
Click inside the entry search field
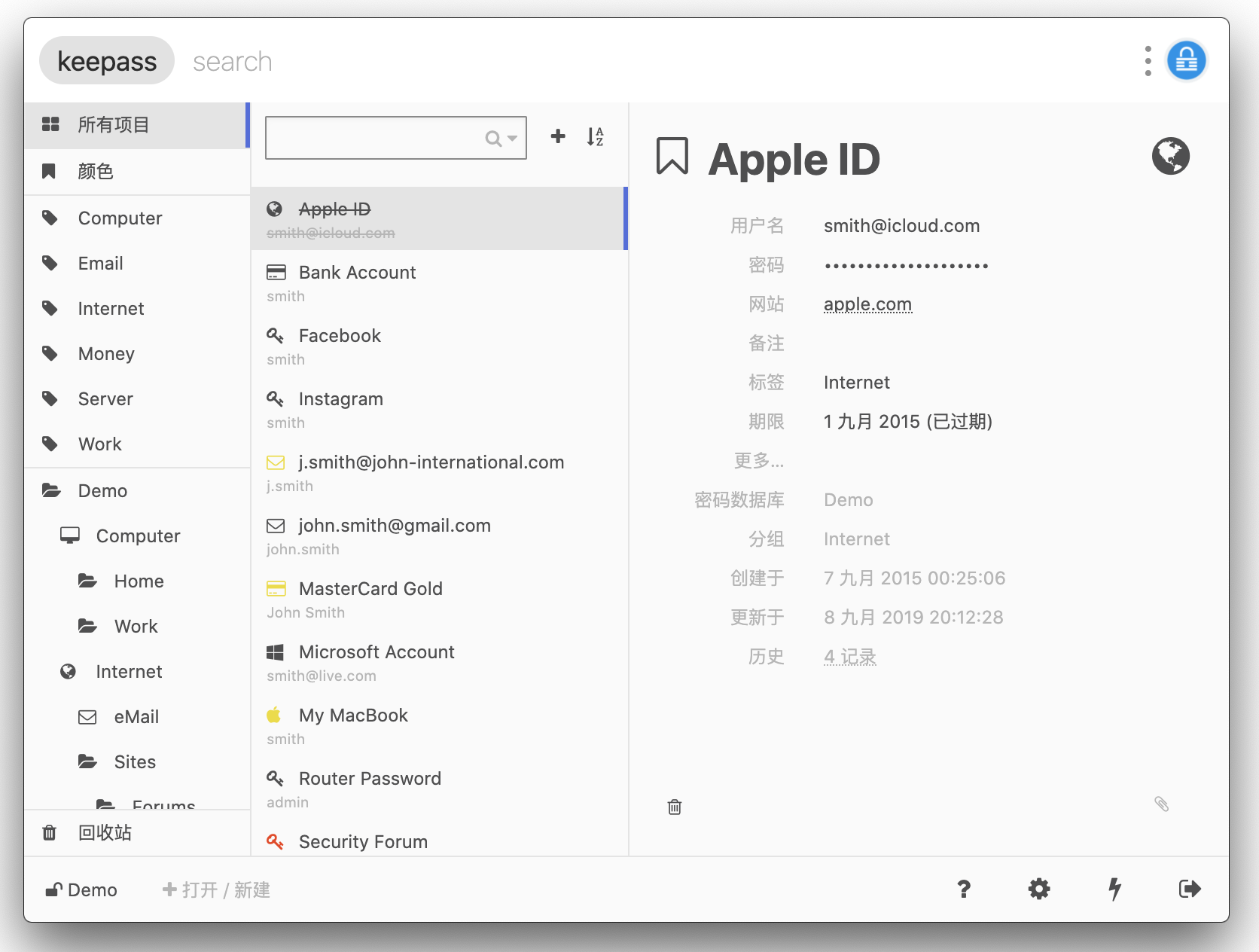point(376,138)
